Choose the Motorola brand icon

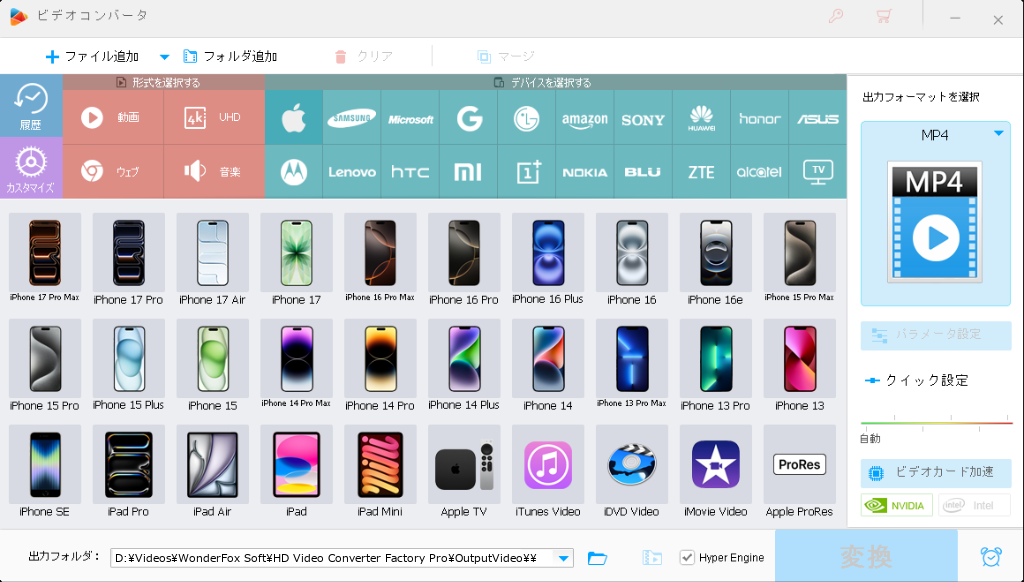294,172
